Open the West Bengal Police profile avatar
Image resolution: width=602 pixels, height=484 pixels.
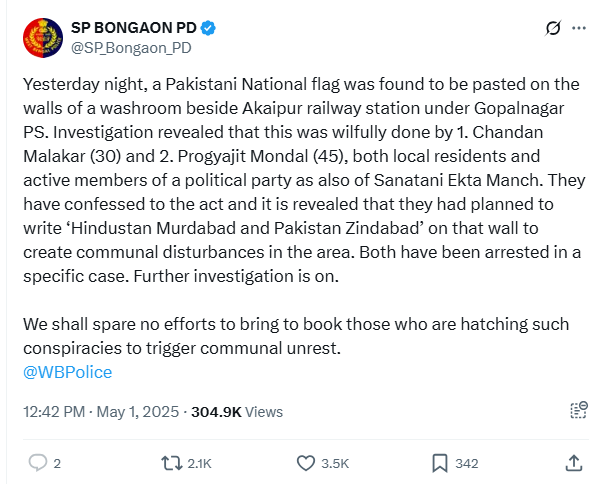pos(43,38)
